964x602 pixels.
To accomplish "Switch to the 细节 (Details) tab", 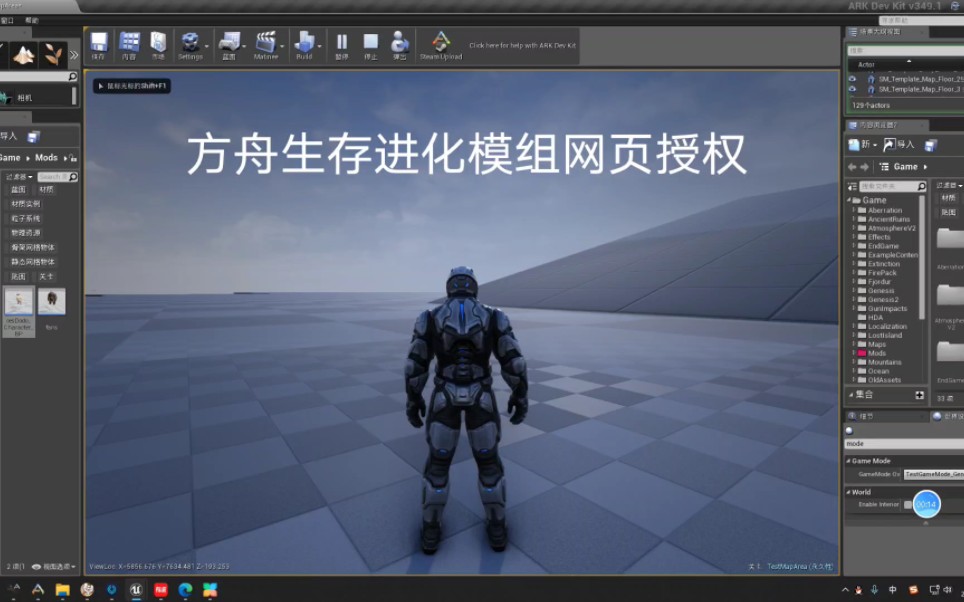I will click(885, 416).
